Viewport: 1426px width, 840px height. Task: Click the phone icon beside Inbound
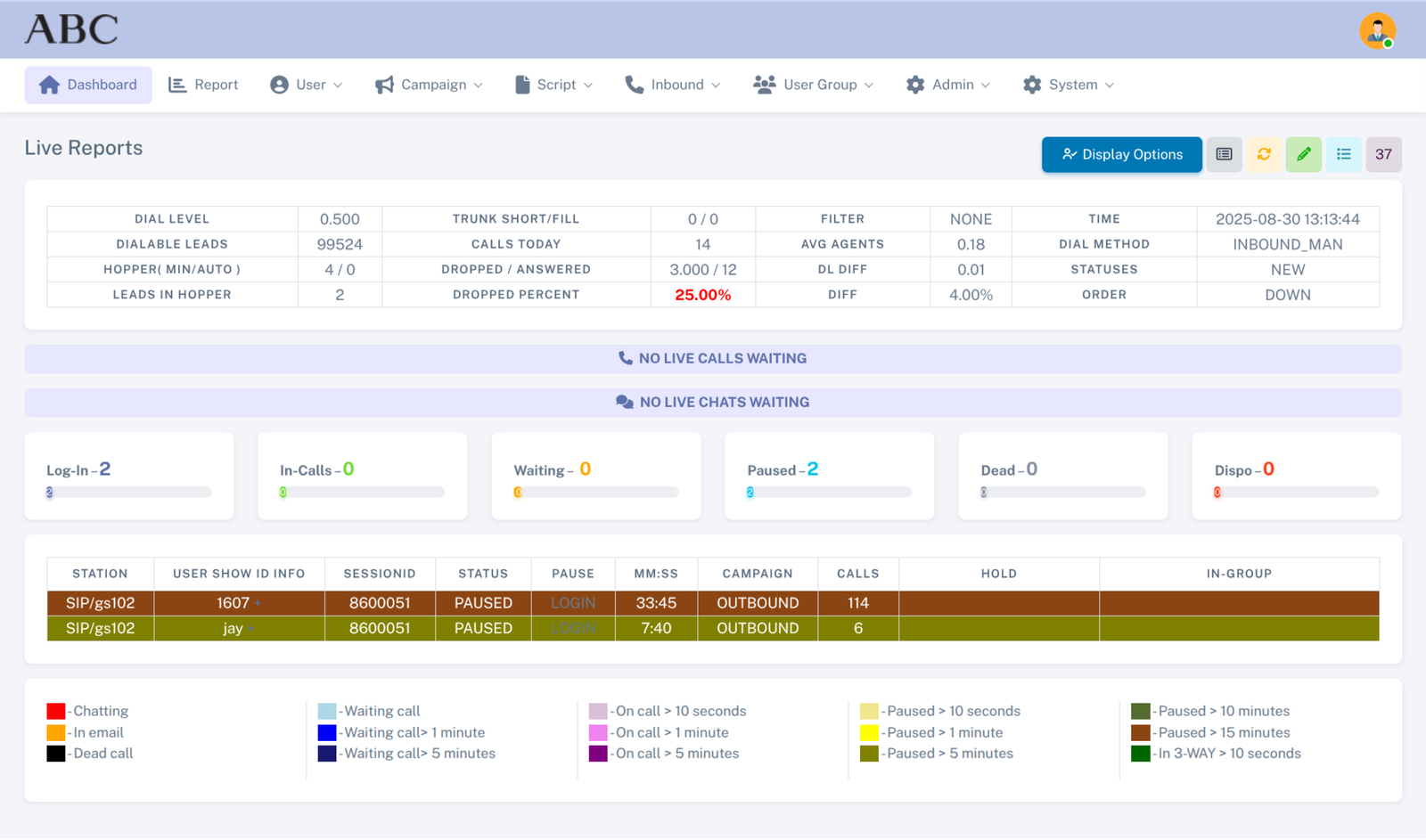634,84
